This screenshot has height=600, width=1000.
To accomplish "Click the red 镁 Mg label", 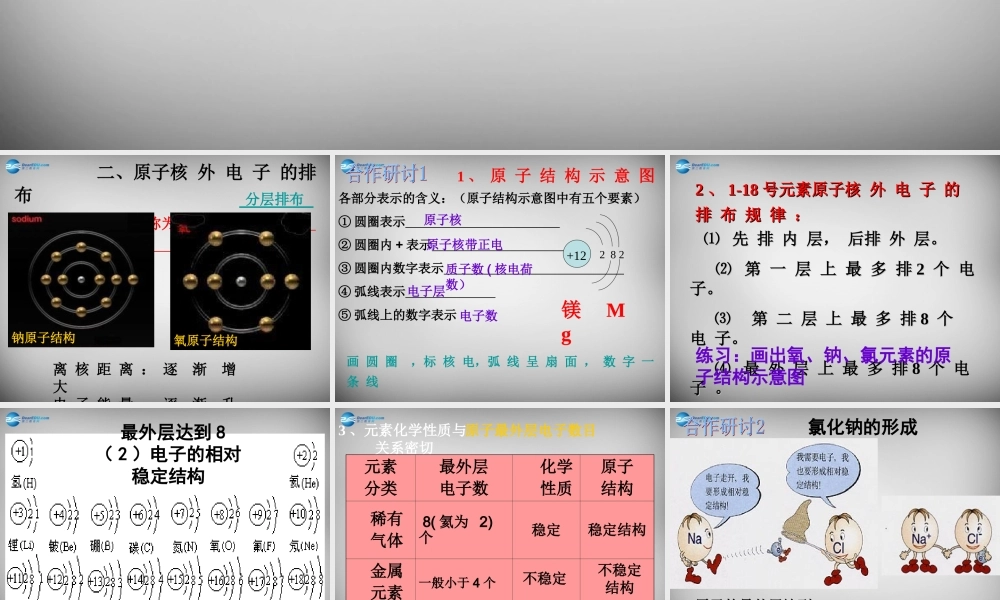I will click(x=593, y=322).
